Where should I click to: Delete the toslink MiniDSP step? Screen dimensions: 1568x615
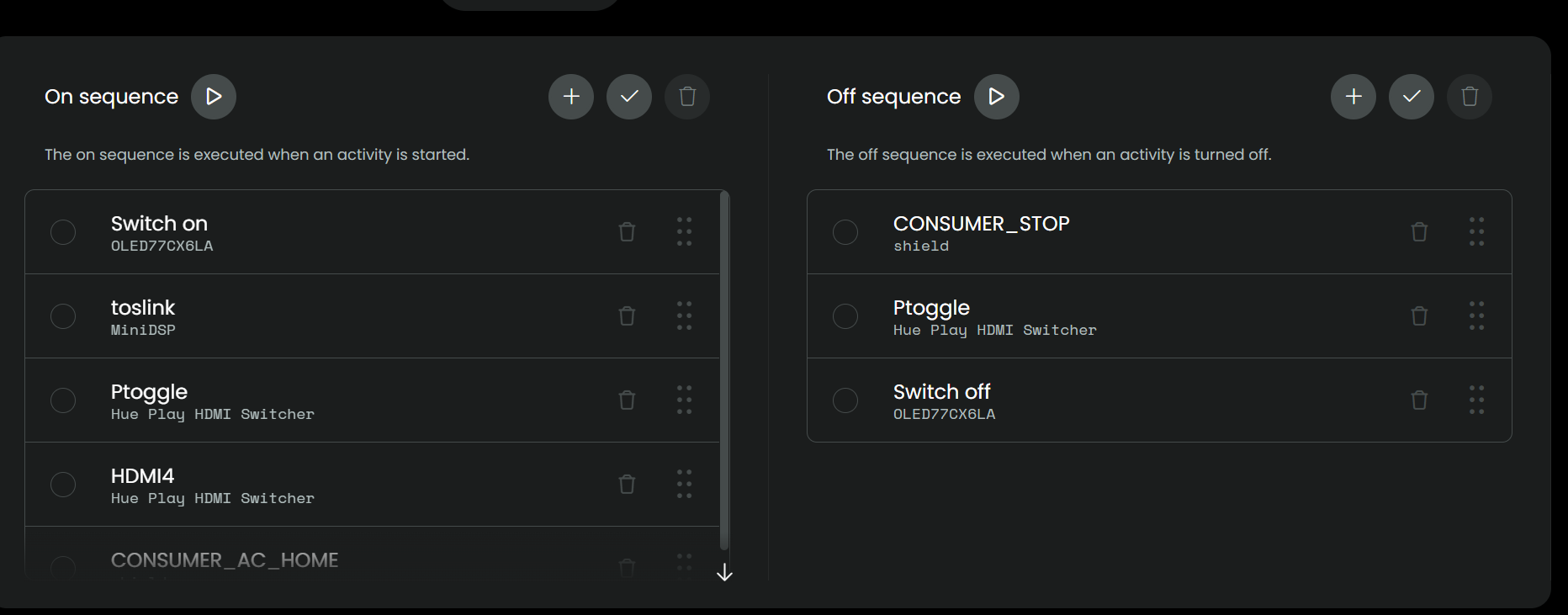[627, 316]
